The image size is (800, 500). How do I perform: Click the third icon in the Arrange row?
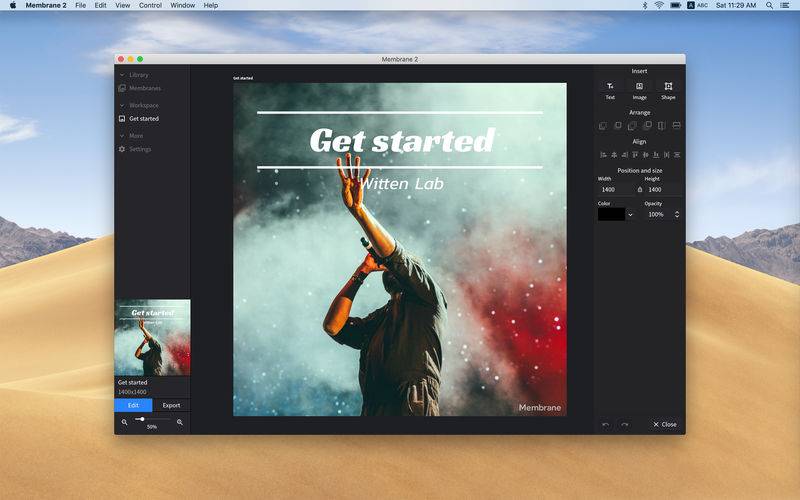[x=632, y=126]
